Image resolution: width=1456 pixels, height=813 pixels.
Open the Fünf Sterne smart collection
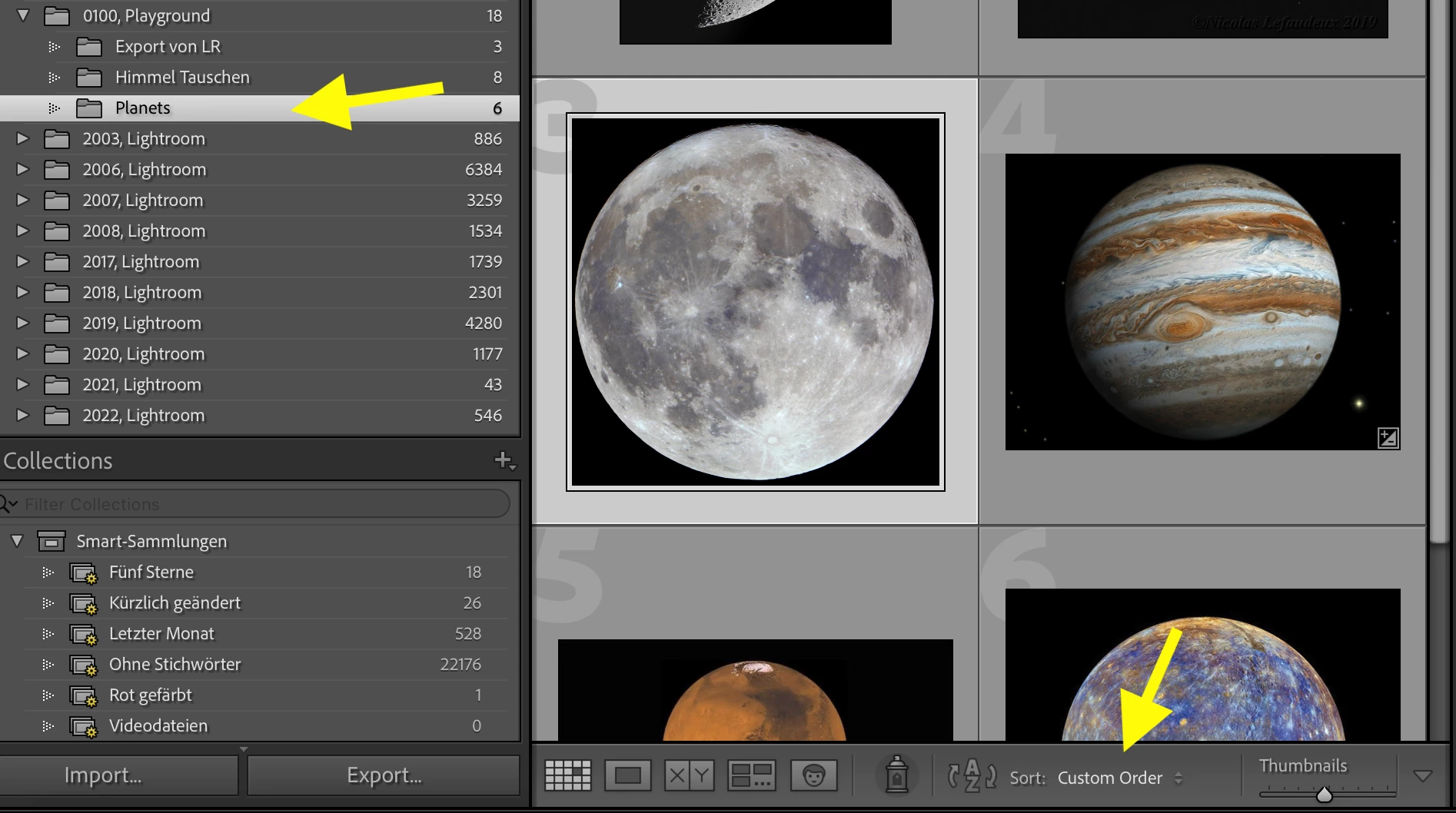tap(260, 572)
